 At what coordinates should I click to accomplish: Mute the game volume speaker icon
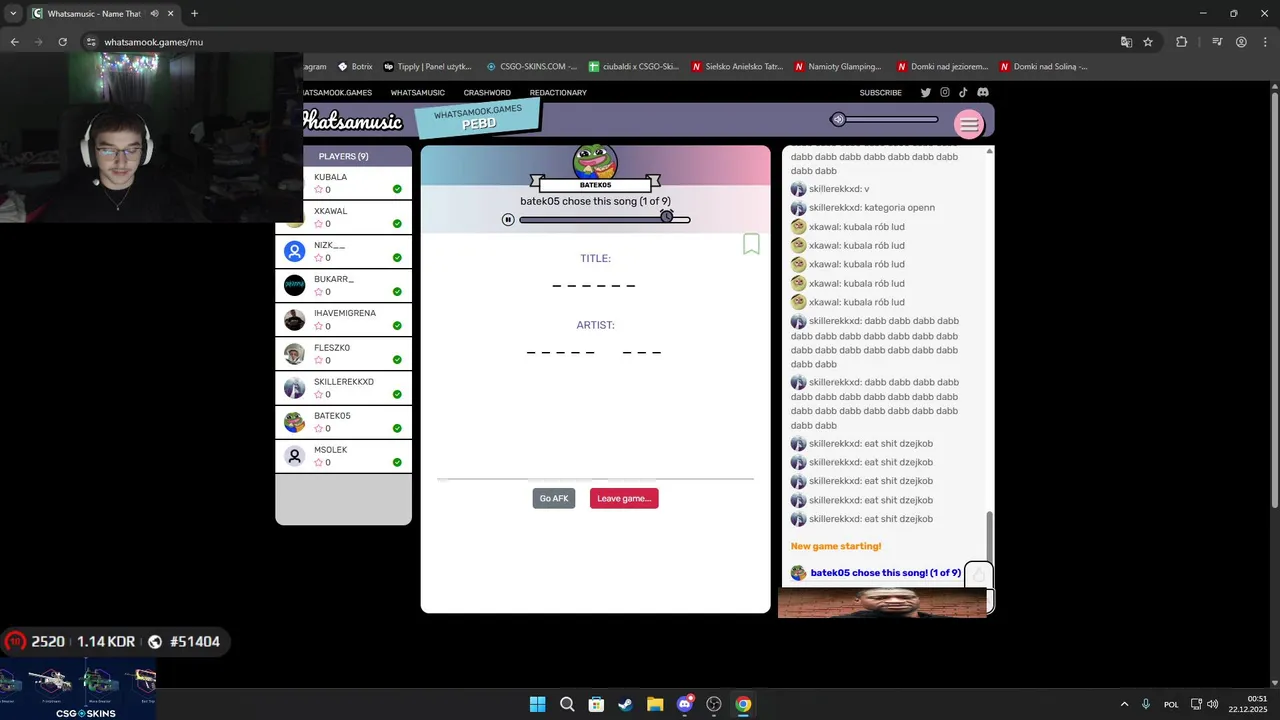838,119
